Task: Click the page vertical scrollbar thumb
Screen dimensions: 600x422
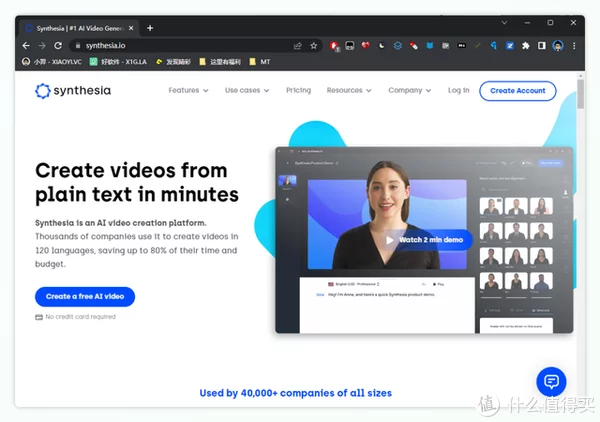Action: (x=580, y=94)
